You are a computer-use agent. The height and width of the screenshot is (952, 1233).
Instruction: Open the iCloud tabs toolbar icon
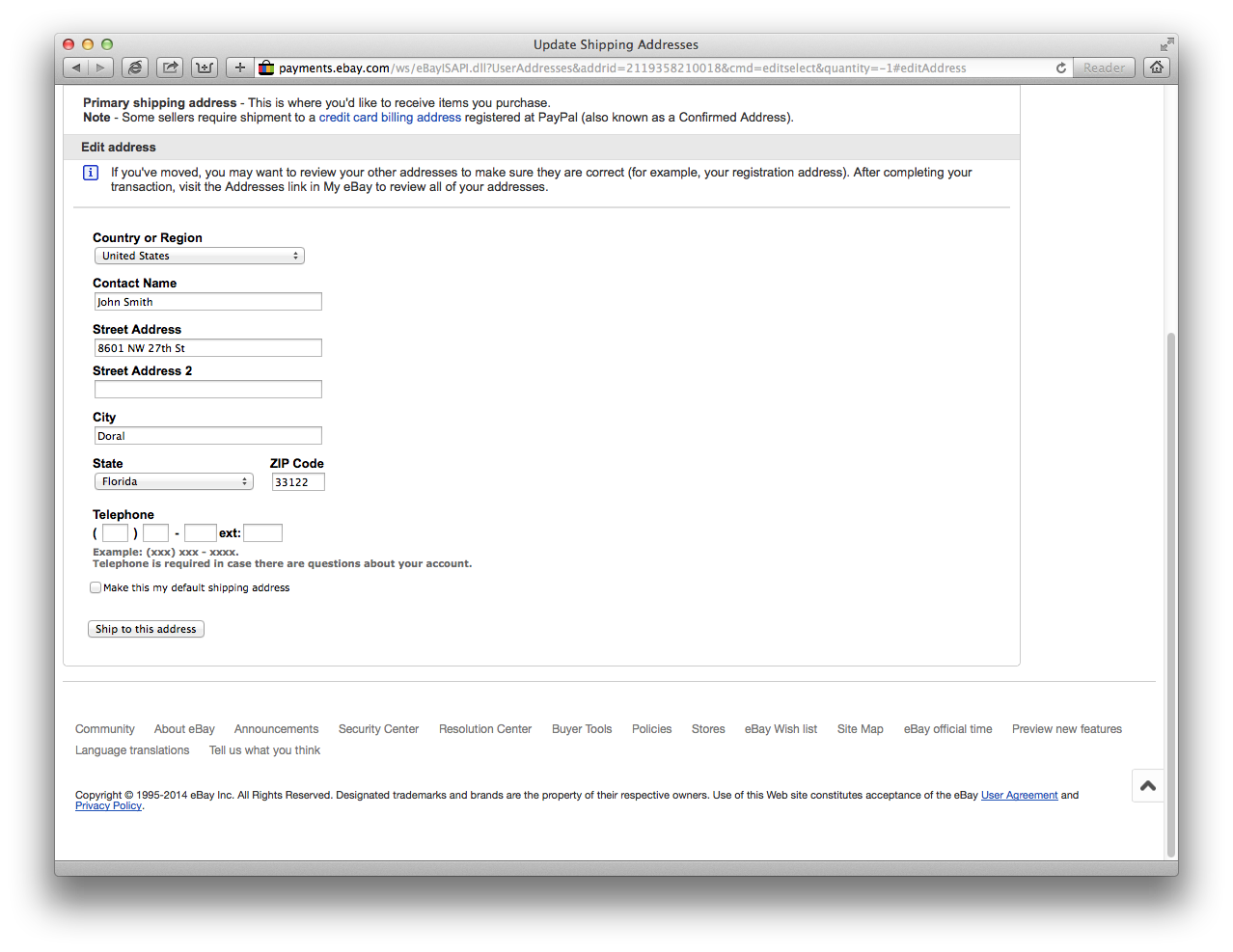click(x=135, y=68)
